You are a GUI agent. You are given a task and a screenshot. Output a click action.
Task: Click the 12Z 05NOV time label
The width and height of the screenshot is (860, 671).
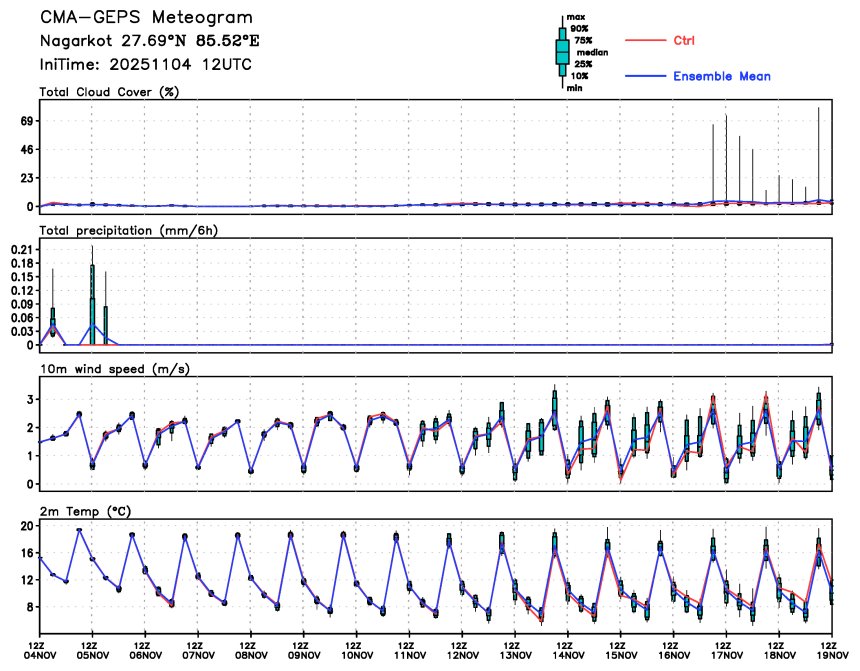[91, 650]
